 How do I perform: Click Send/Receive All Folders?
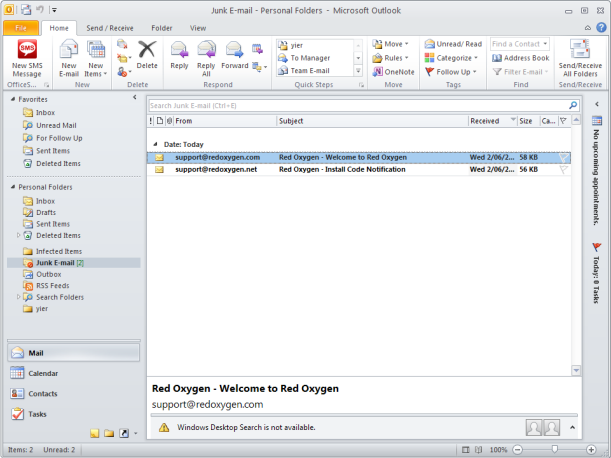[x=580, y=58]
